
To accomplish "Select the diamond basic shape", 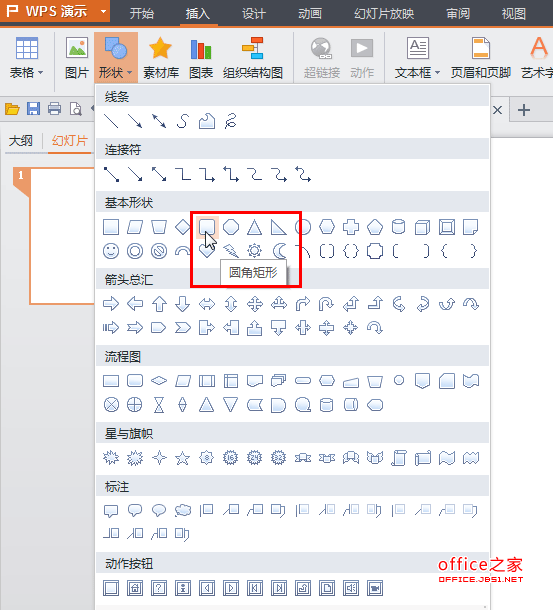I will (x=183, y=227).
